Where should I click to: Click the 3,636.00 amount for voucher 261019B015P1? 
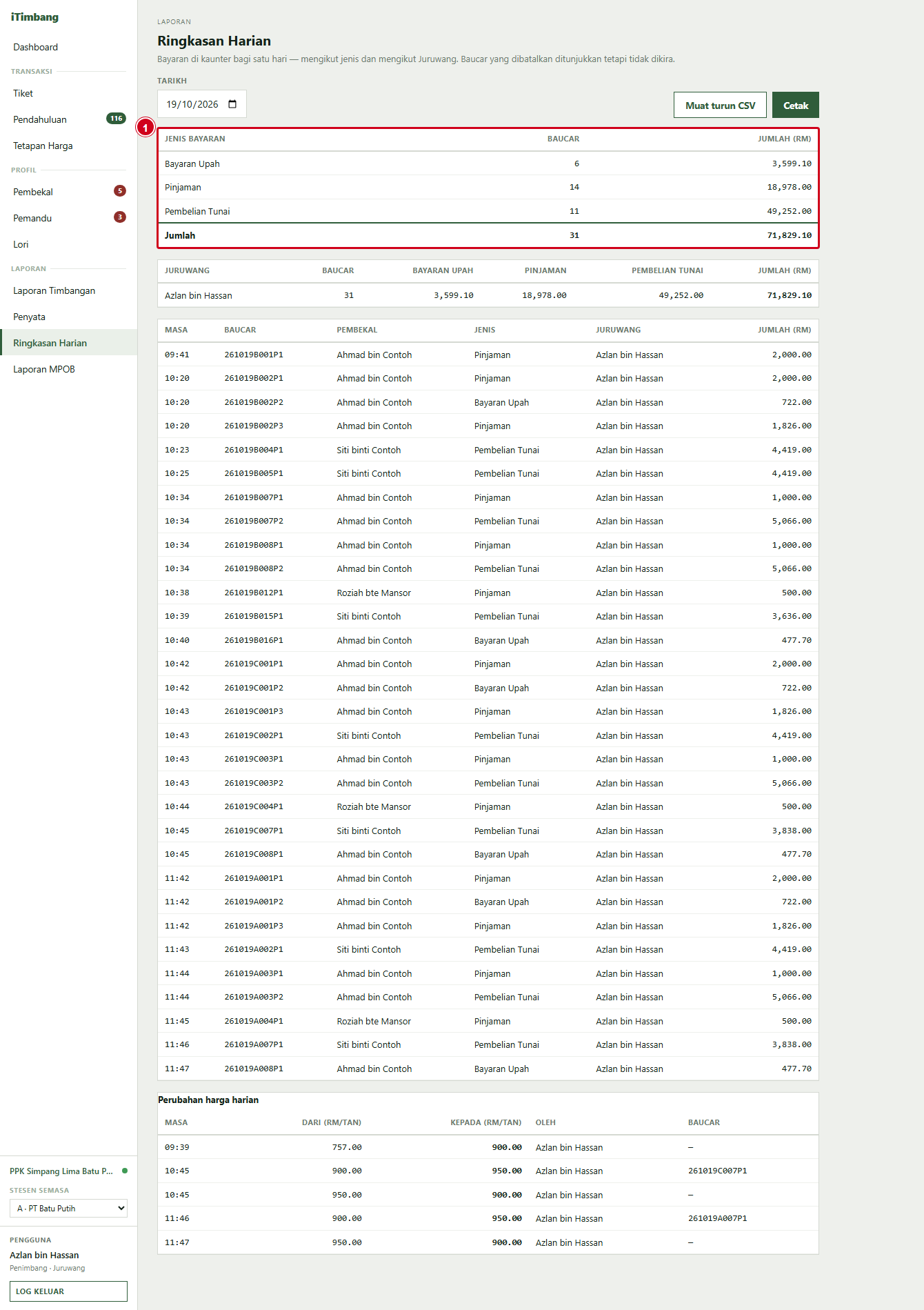pos(792,616)
